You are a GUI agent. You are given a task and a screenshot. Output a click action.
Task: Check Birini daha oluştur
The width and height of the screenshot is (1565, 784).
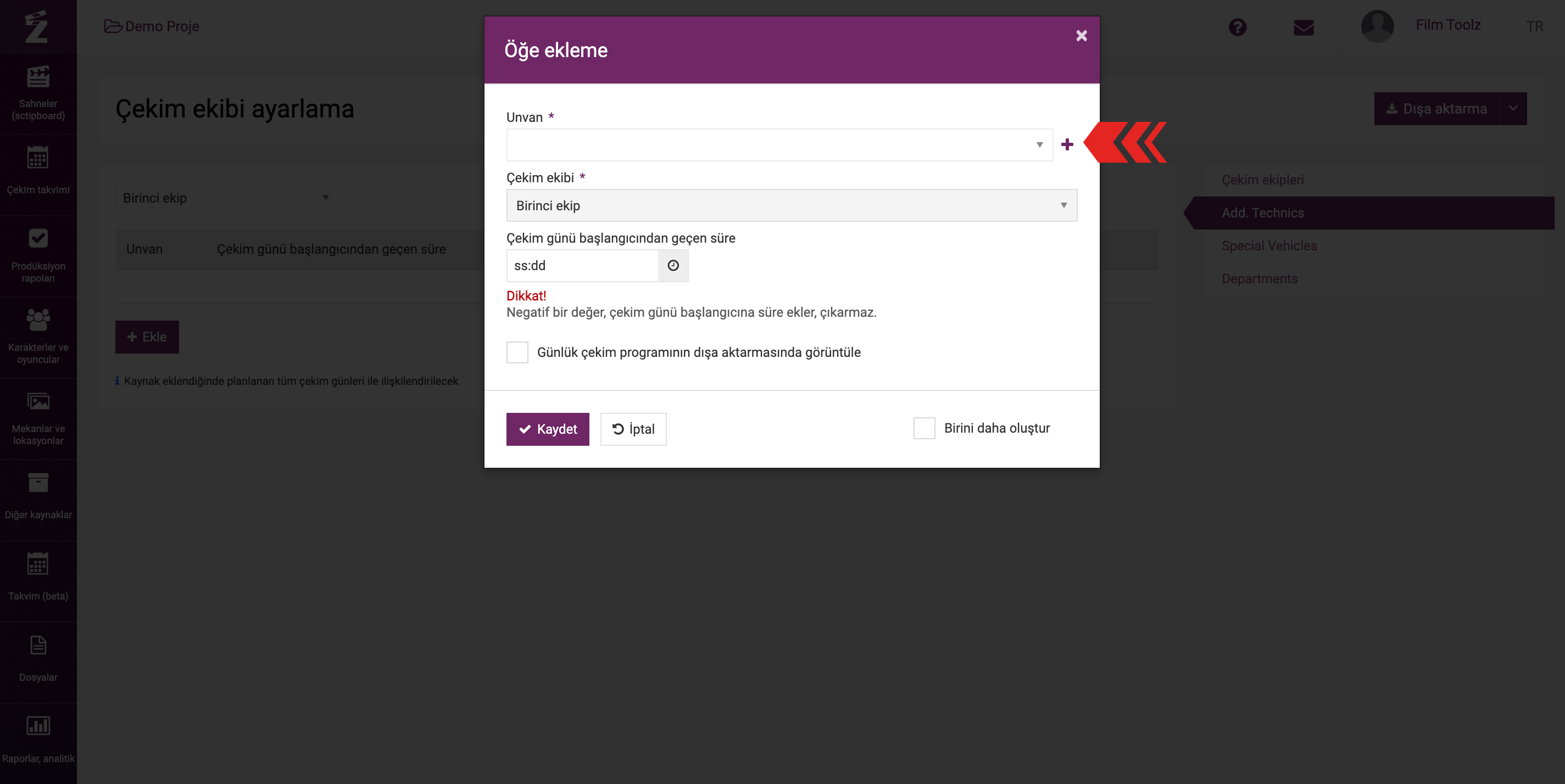click(x=924, y=428)
